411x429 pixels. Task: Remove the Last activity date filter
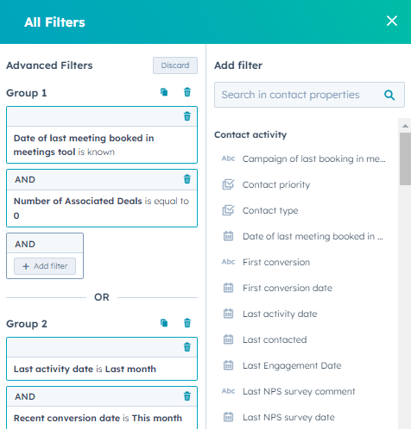[187, 347]
